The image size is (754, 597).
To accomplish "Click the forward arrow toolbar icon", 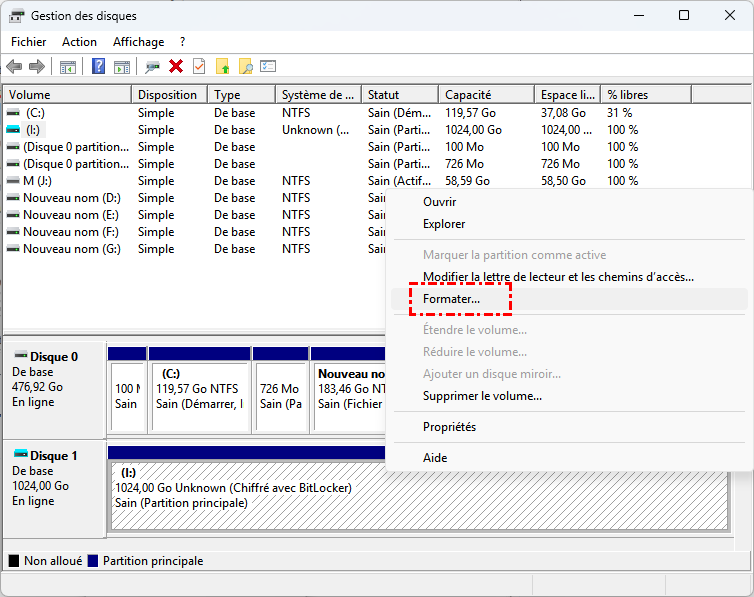I will coord(37,67).
